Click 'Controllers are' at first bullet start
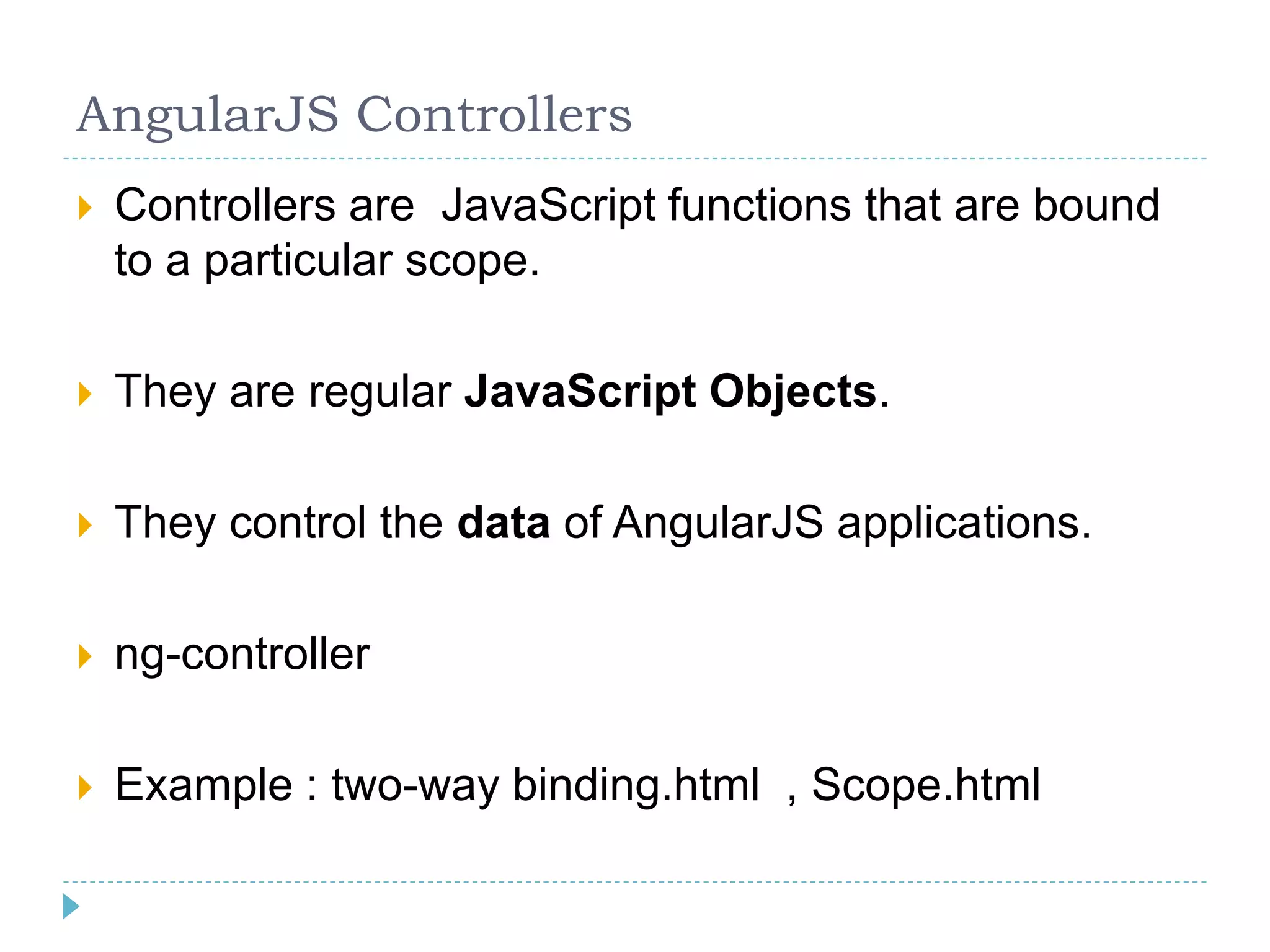 265,205
